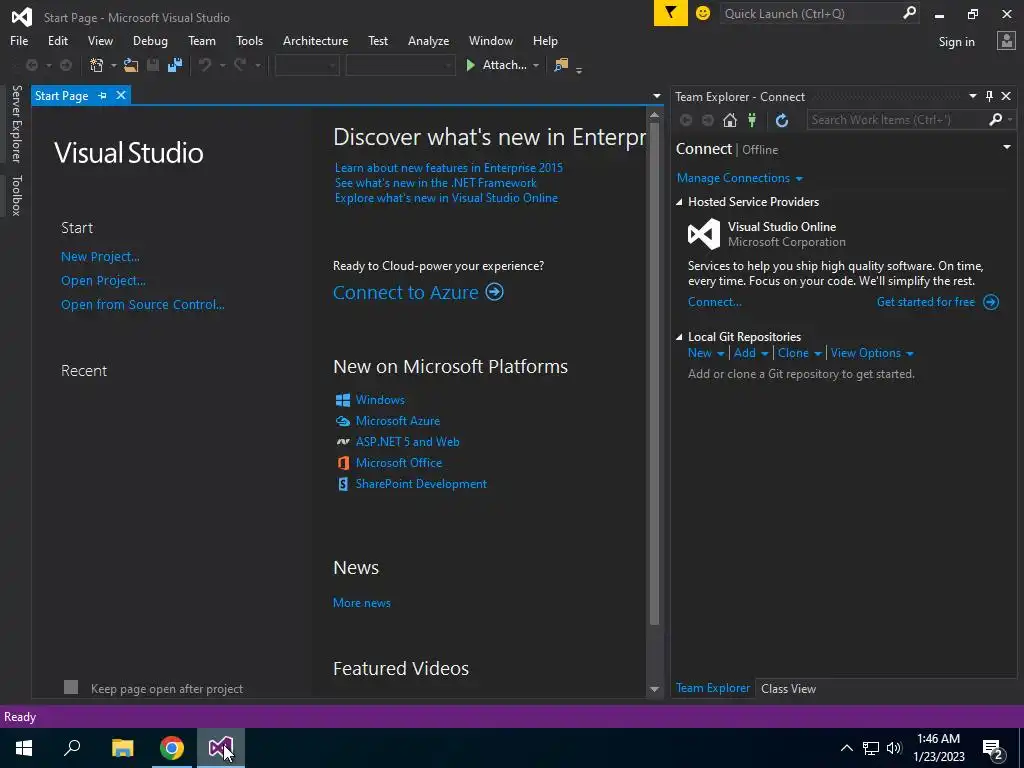
Task: Click the Find in Files toolbar icon
Action: click(x=561, y=65)
